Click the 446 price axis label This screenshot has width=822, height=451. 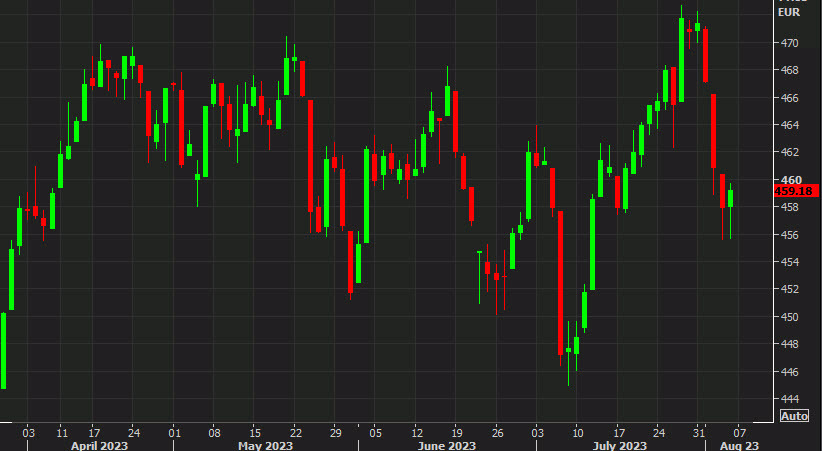click(x=788, y=372)
